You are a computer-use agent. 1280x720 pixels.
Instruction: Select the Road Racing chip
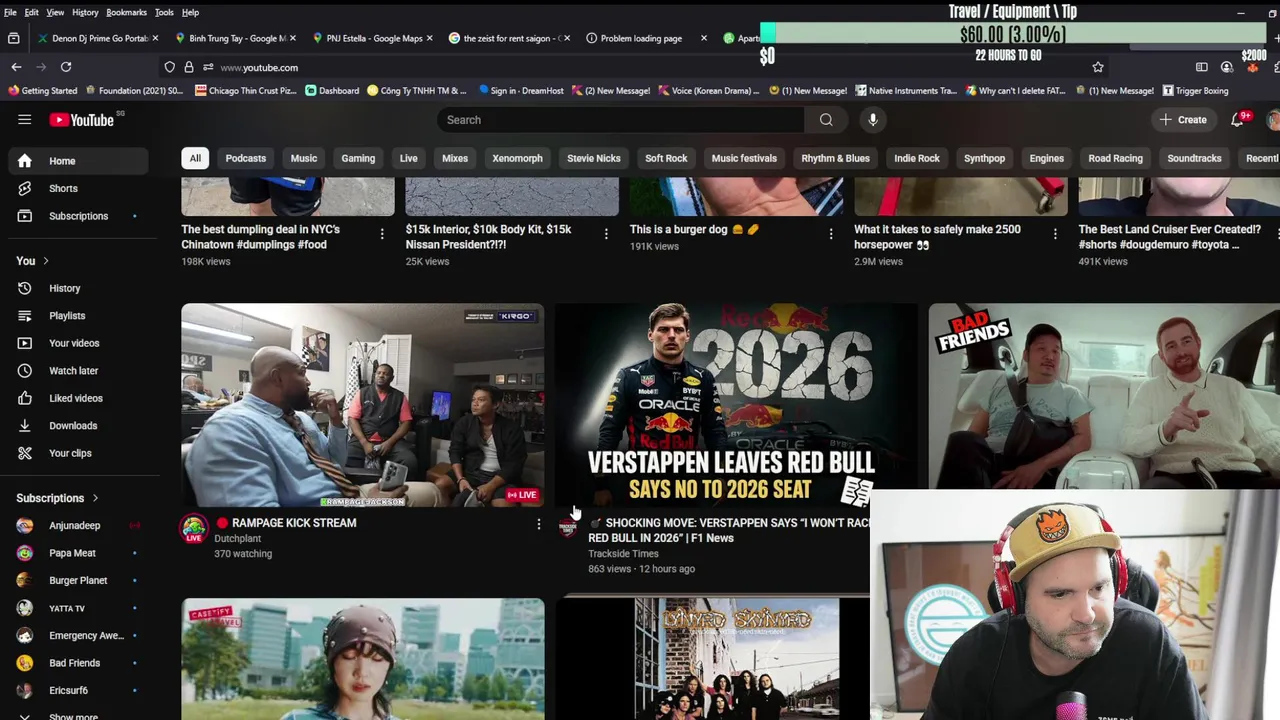point(1115,158)
